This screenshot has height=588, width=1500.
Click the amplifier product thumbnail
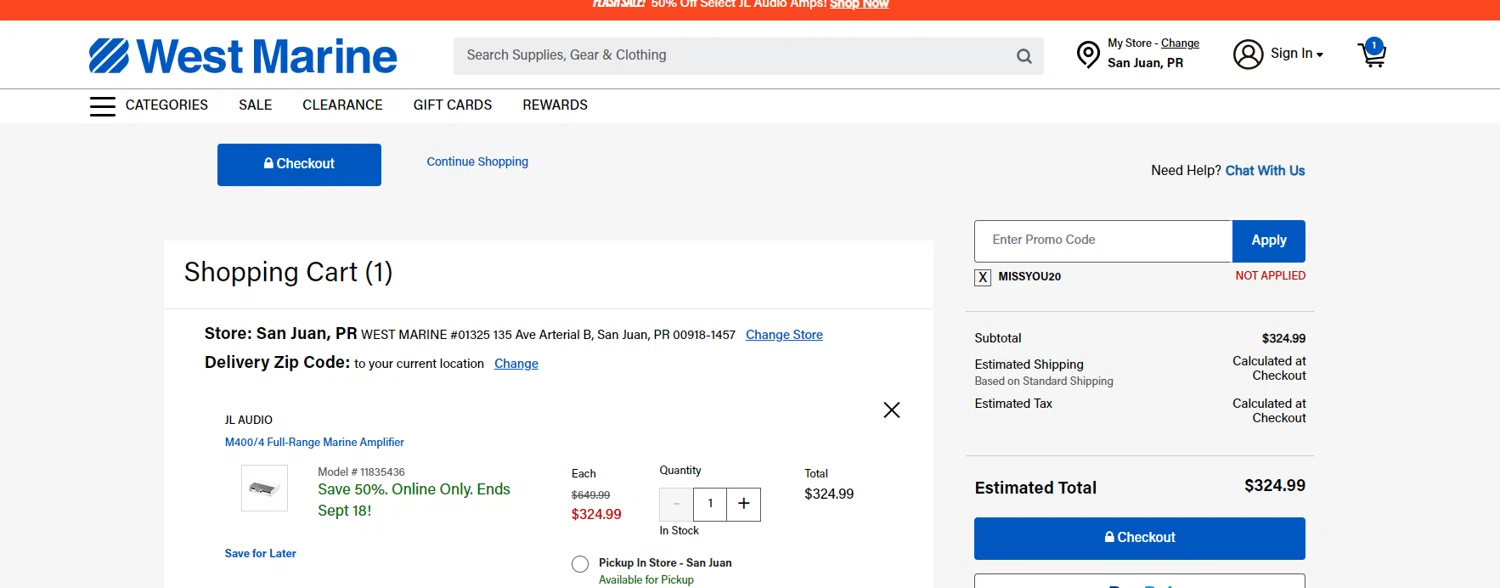point(264,488)
